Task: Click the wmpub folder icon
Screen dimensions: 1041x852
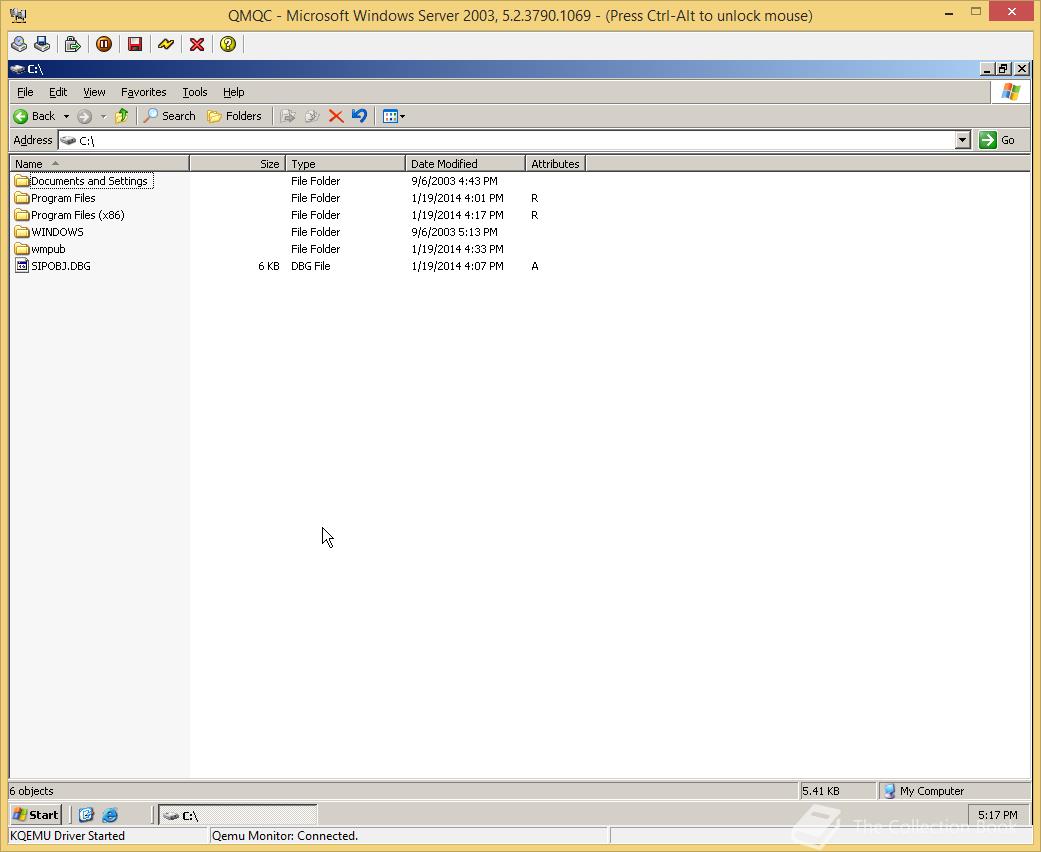Action: click(x=21, y=249)
